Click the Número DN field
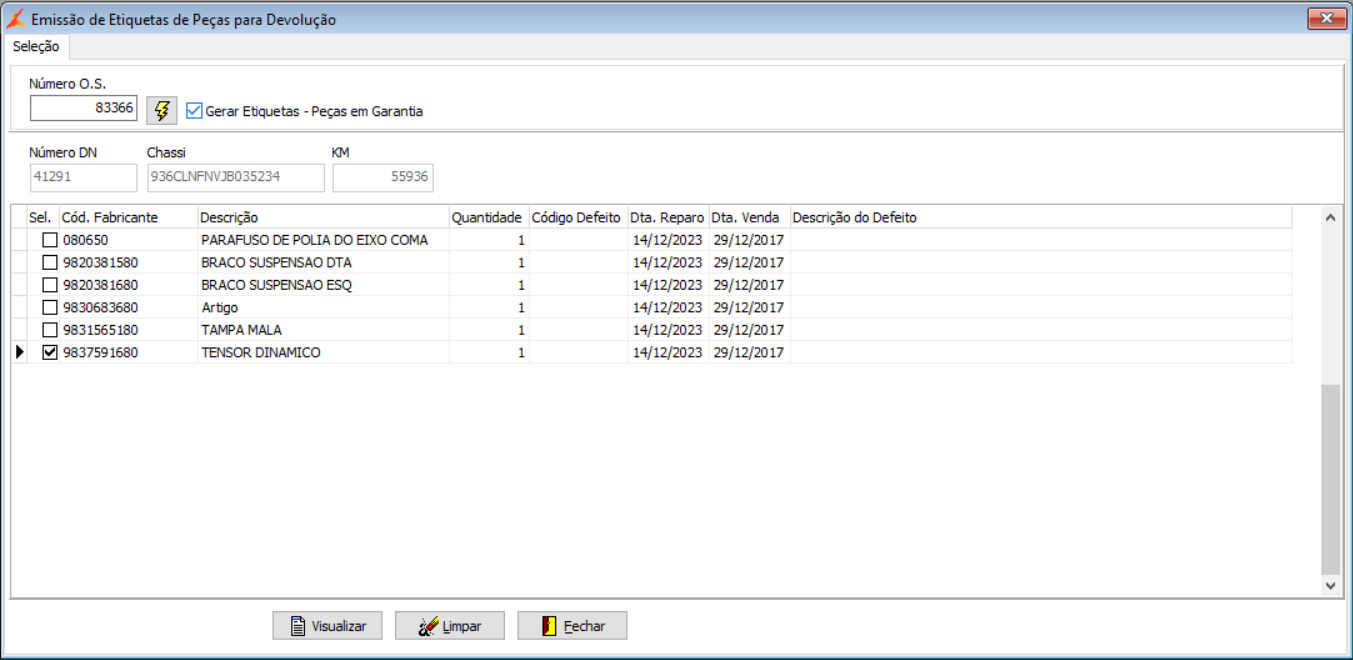The image size is (1353, 660). [83, 178]
